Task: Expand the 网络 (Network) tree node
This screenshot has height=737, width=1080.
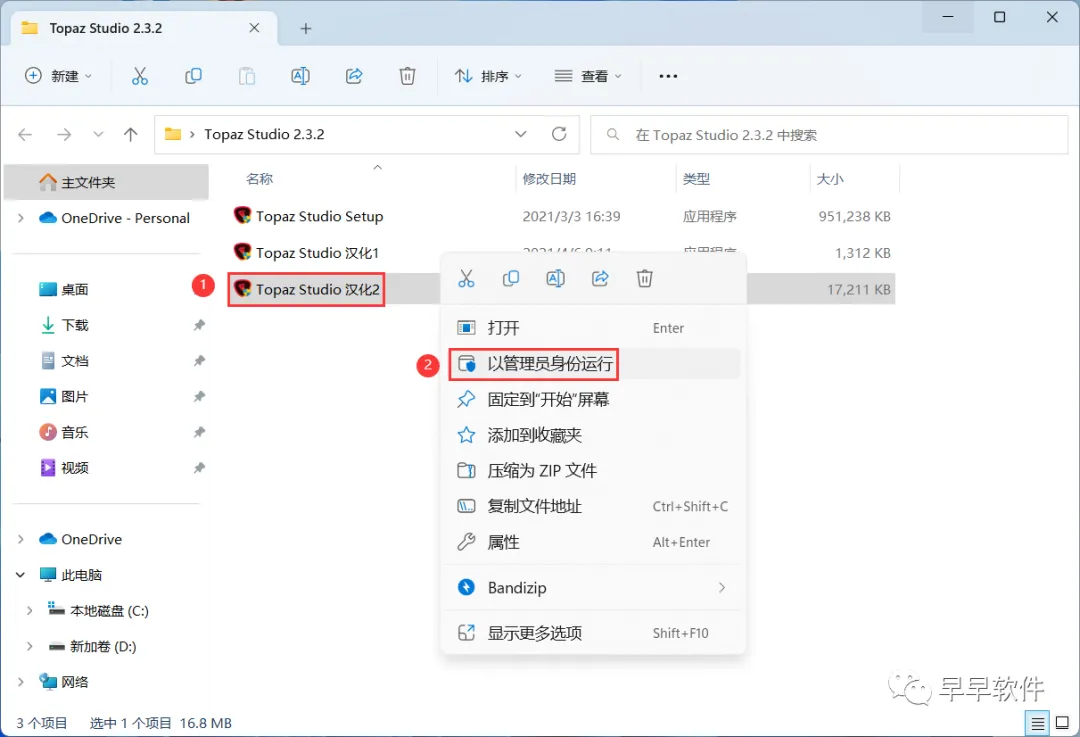Action: point(21,682)
